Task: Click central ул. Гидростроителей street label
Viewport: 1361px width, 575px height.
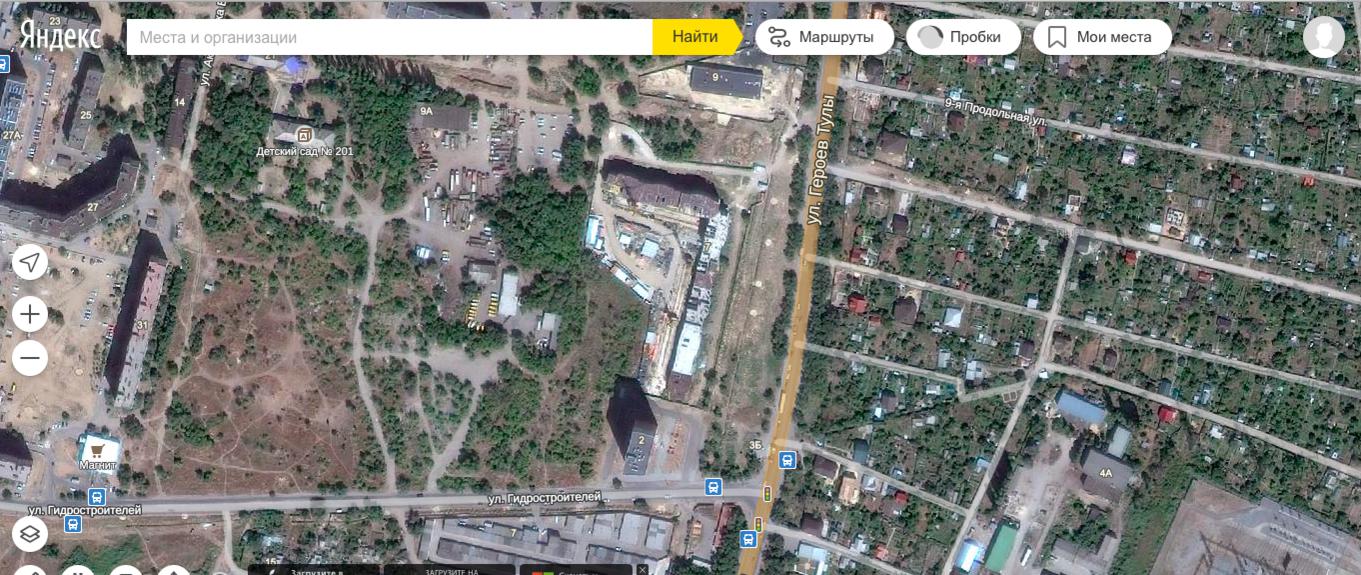Action: click(545, 497)
